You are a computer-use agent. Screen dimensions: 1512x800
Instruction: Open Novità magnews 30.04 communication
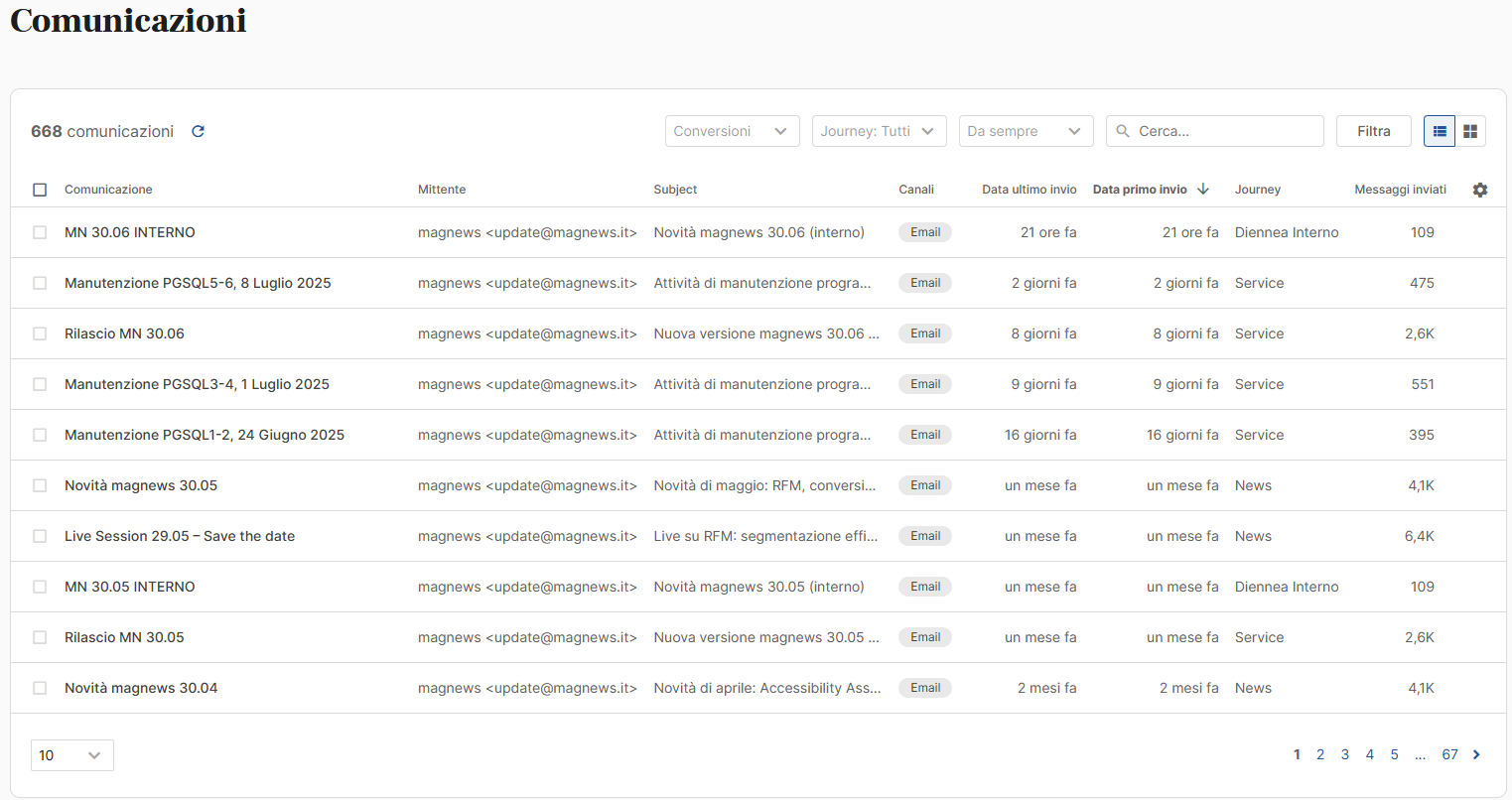(141, 688)
